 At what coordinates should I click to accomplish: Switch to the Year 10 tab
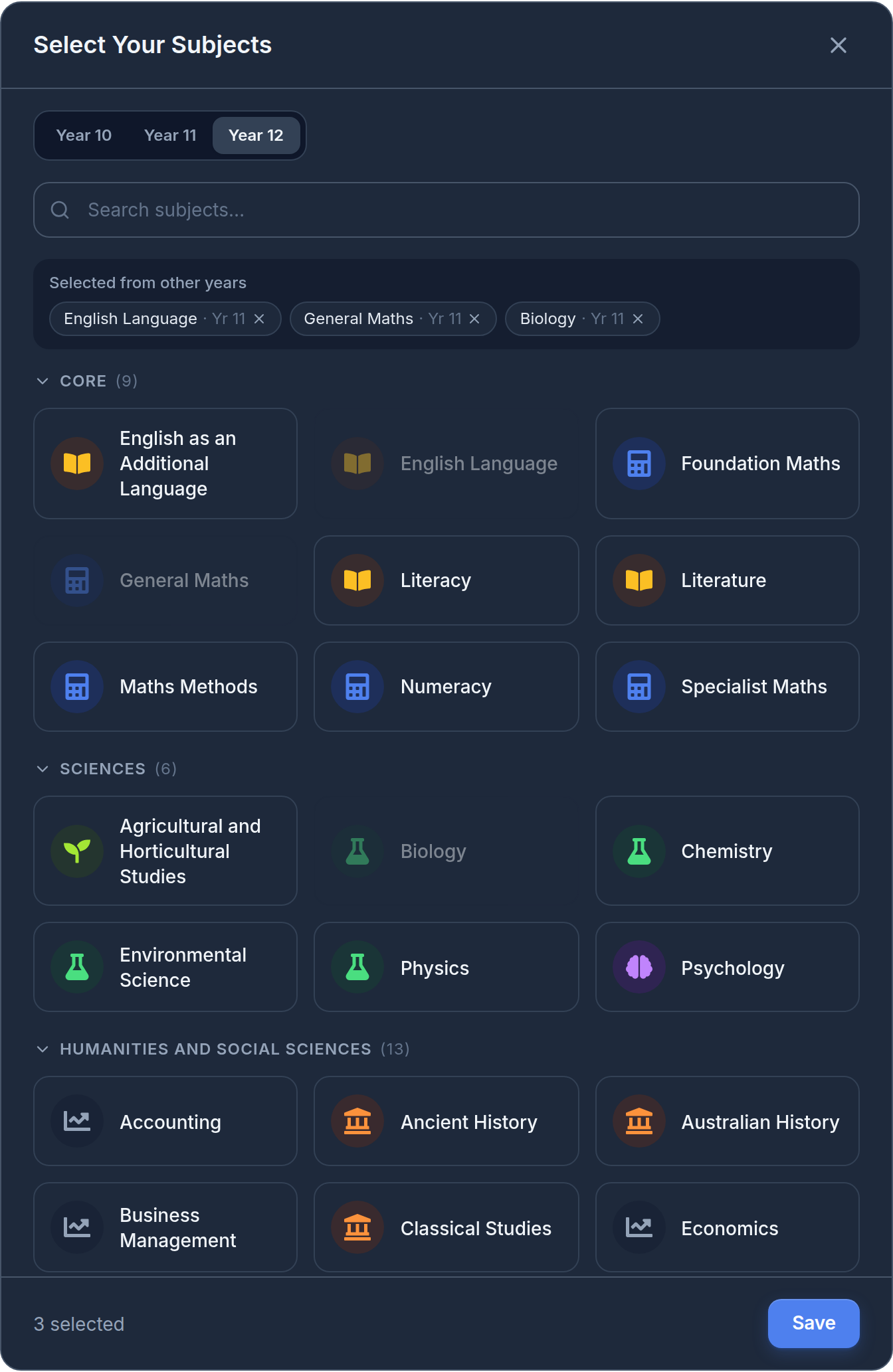[x=84, y=135]
